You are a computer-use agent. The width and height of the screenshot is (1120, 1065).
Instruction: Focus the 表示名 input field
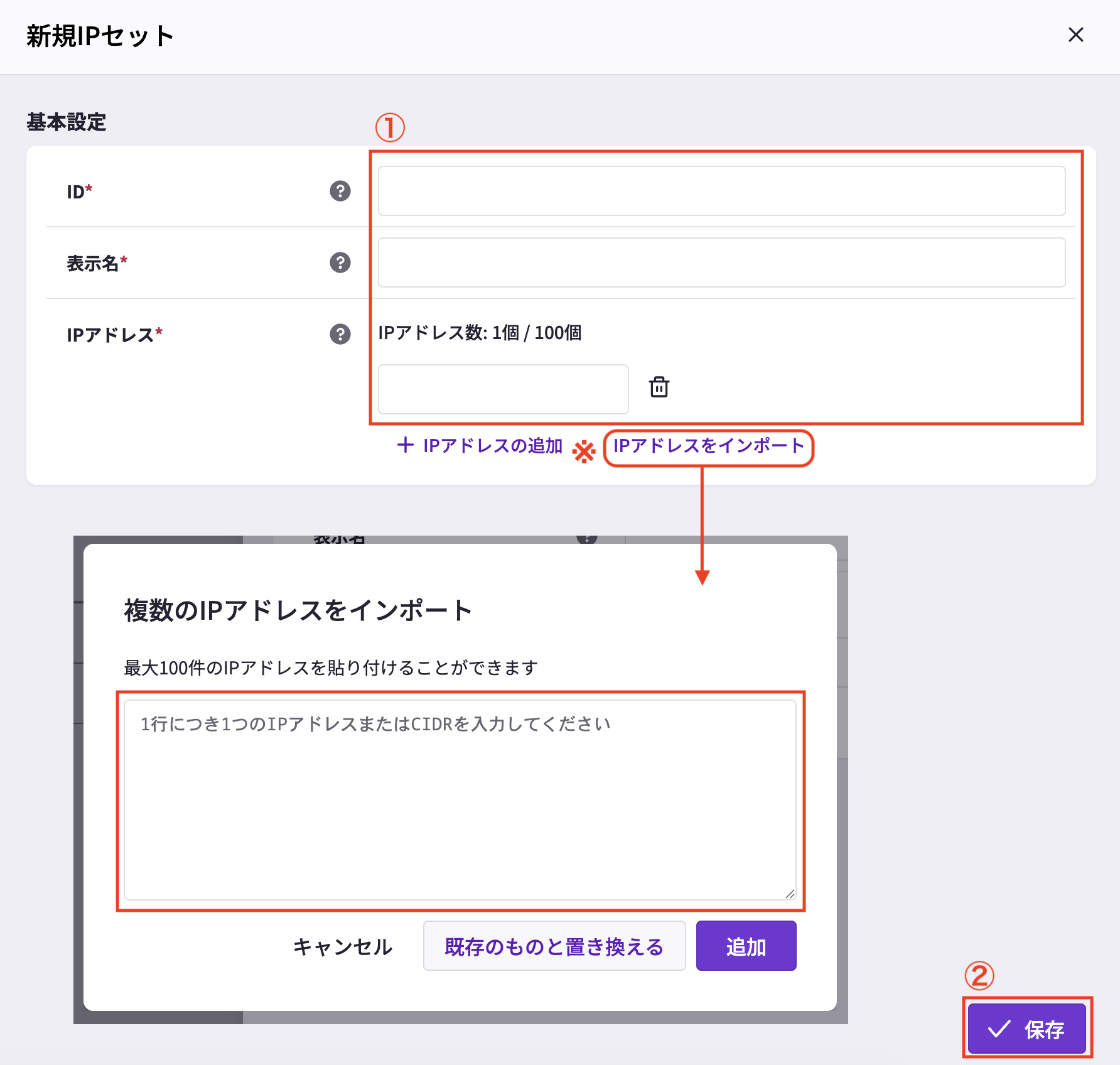pos(721,262)
